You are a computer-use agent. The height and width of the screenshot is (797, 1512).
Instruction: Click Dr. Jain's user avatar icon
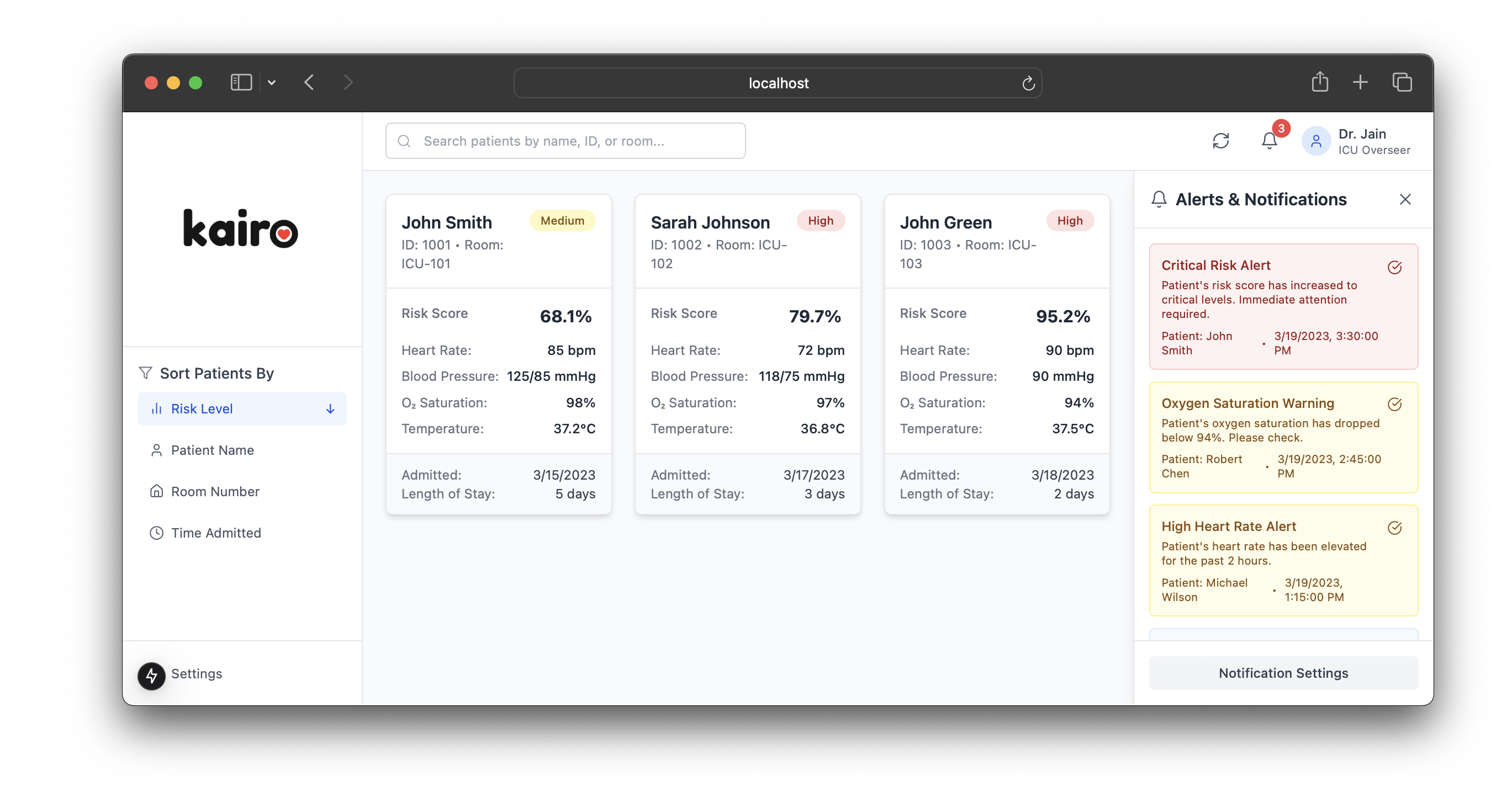[x=1315, y=141]
